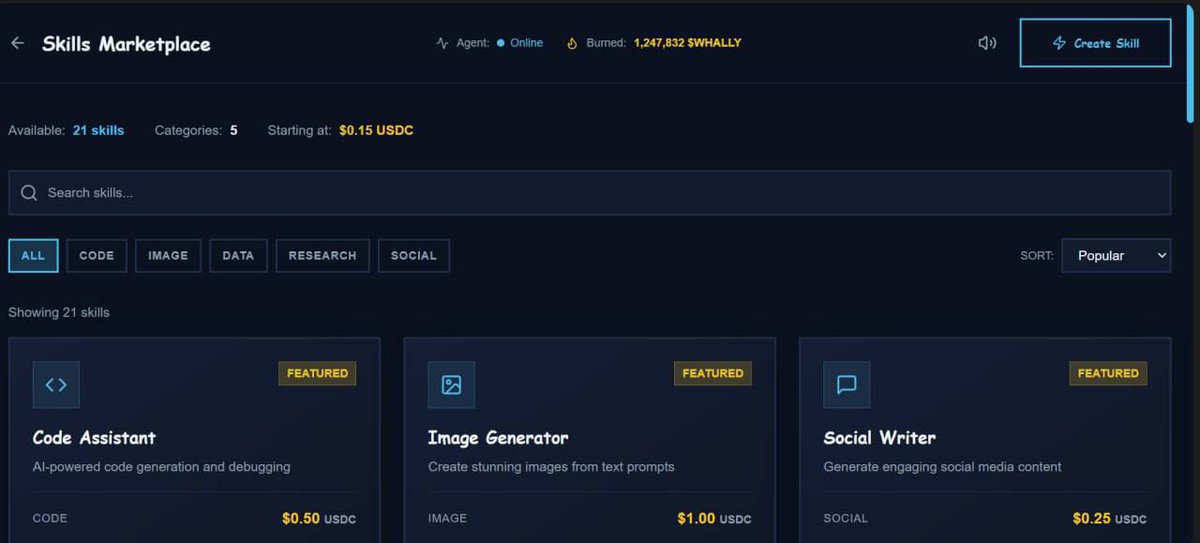Click the FEATURED badge on Social Writer
This screenshot has width=1200, height=543.
[x=1108, y=373]
